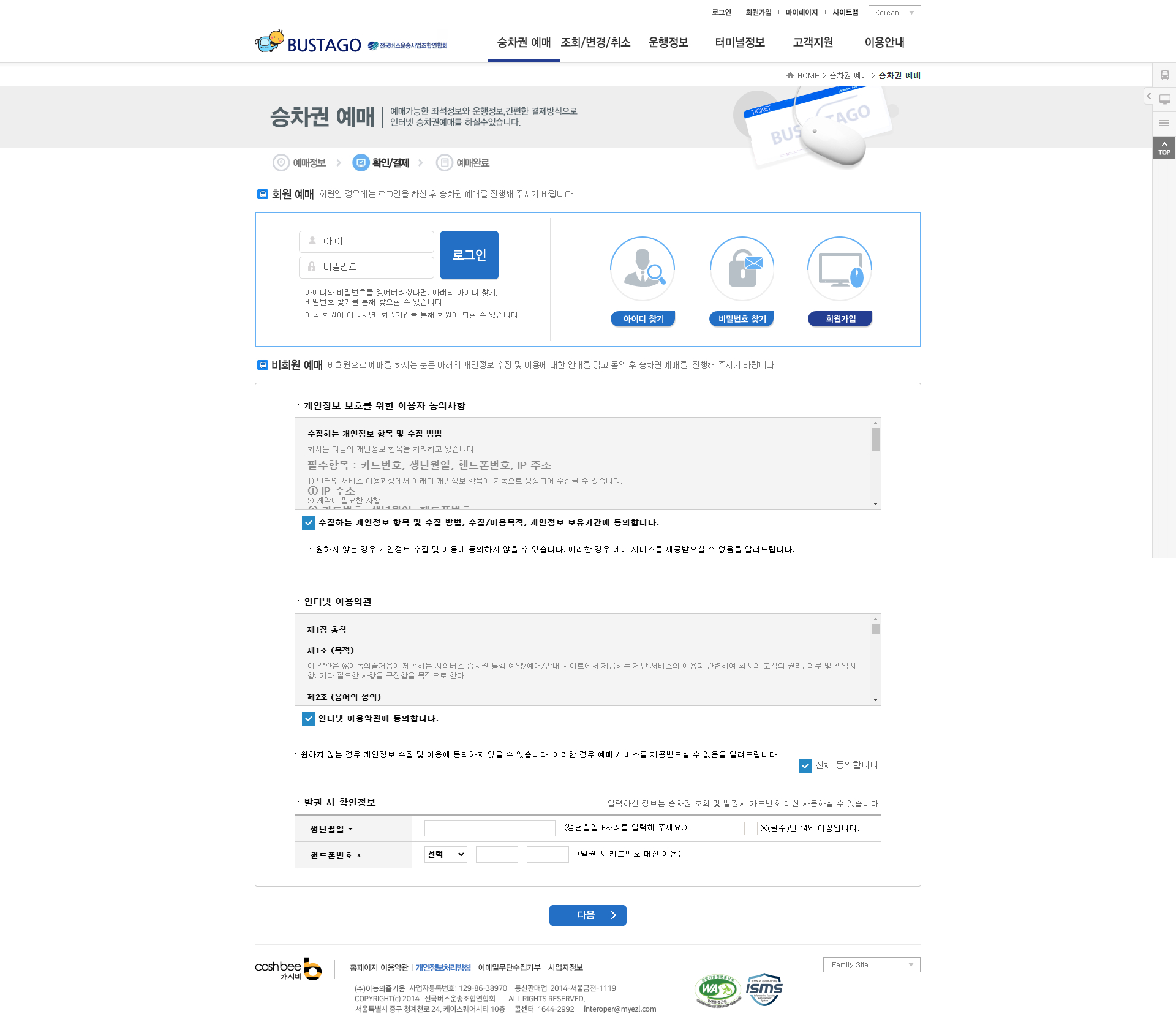This screenshot has width=1176, height=1033.
Task: Click the next (다음) button
Action: (587, 915)
